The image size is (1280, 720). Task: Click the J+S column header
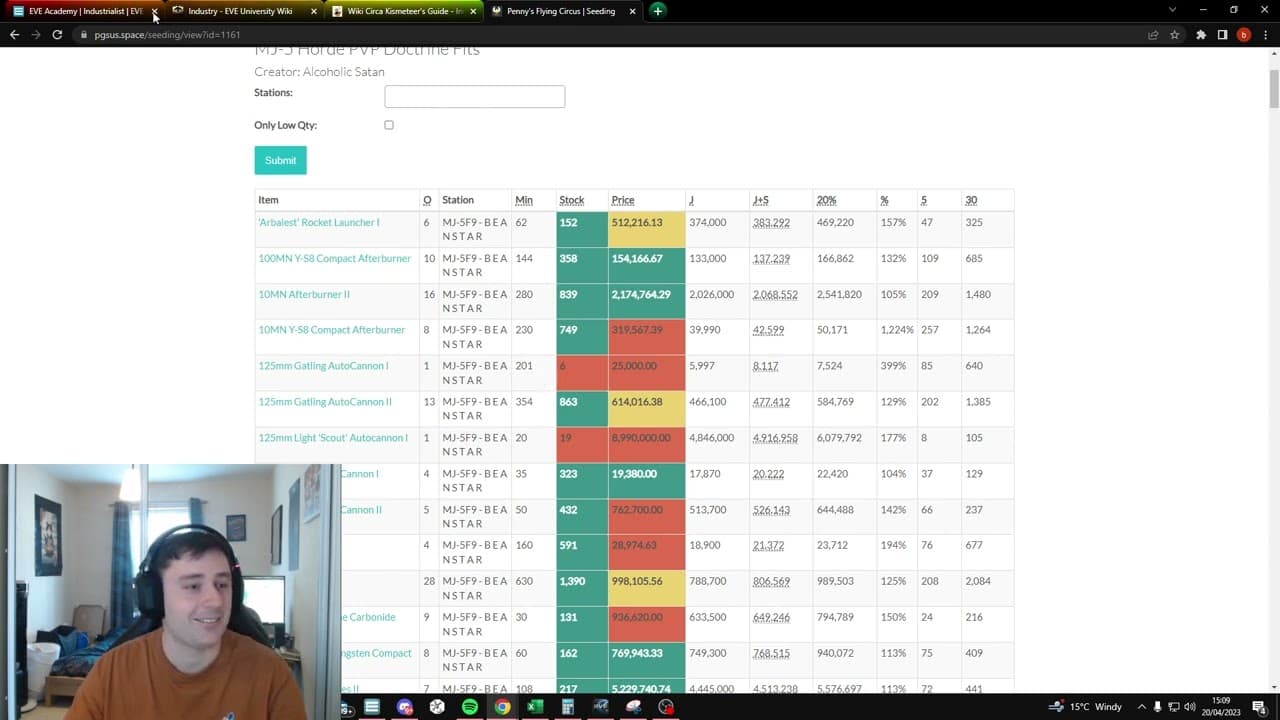[x=760, y=200]
